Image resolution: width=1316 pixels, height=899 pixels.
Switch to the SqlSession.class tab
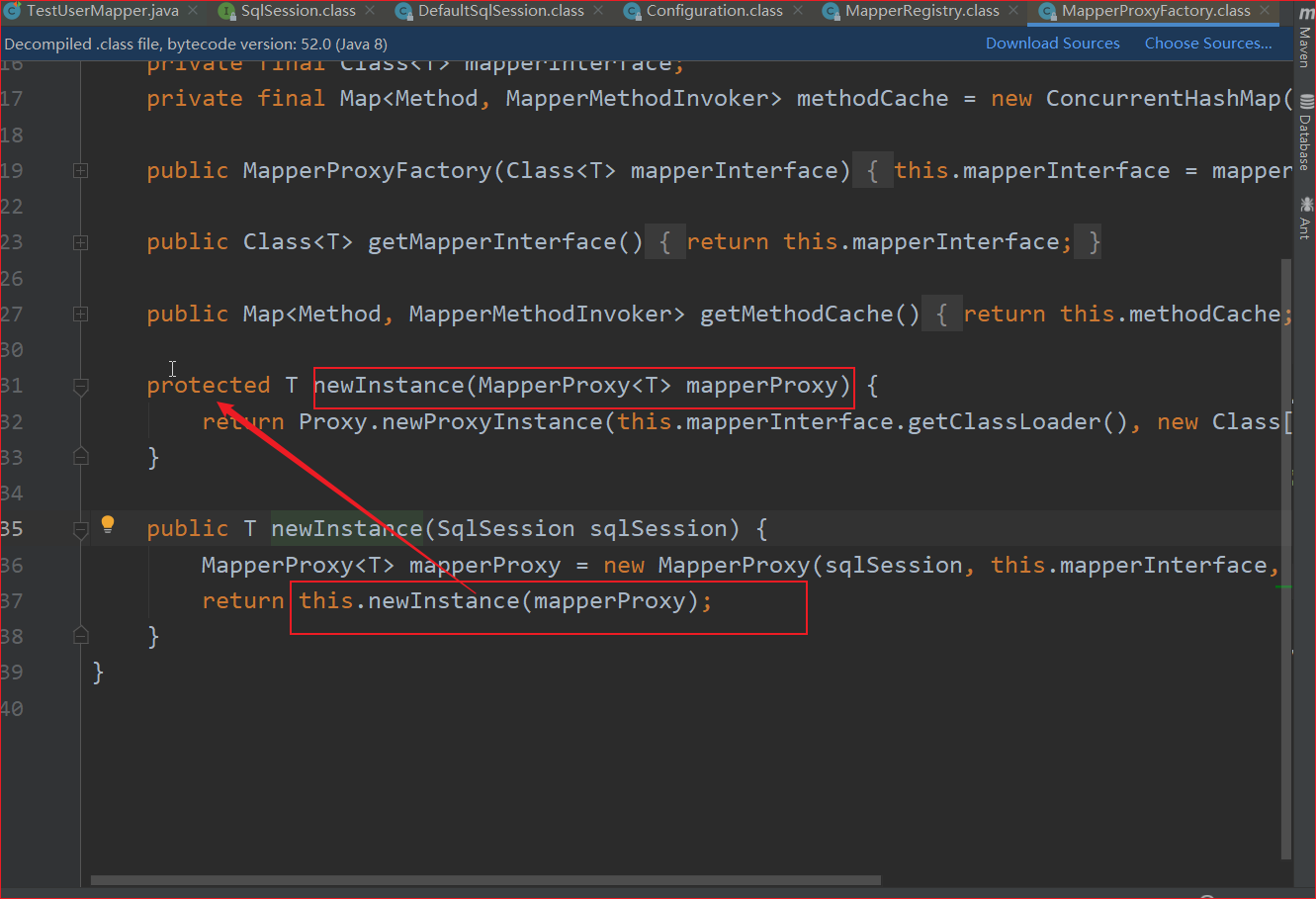[298, 11]
